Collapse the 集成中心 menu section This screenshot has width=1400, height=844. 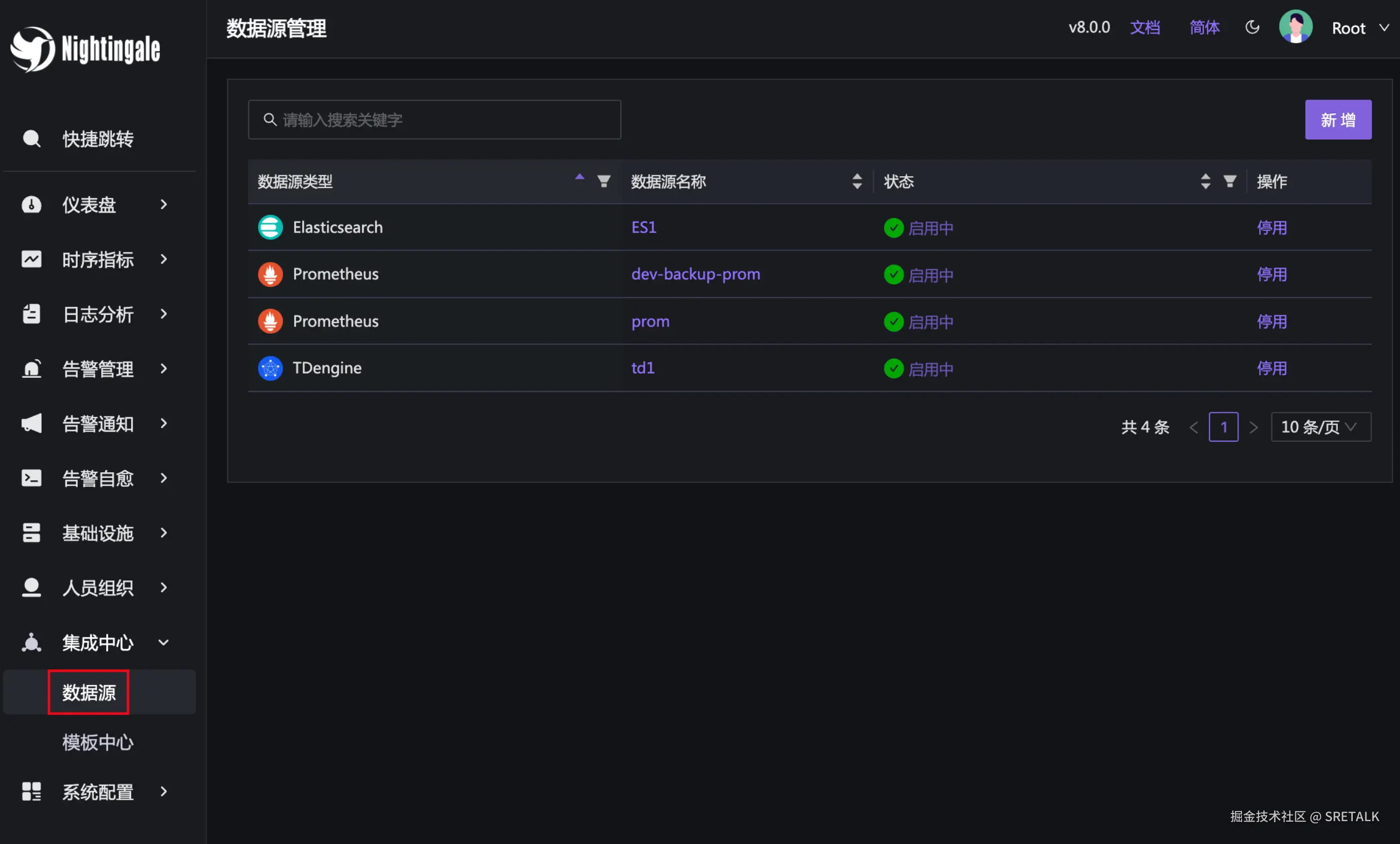coord(98,642)
